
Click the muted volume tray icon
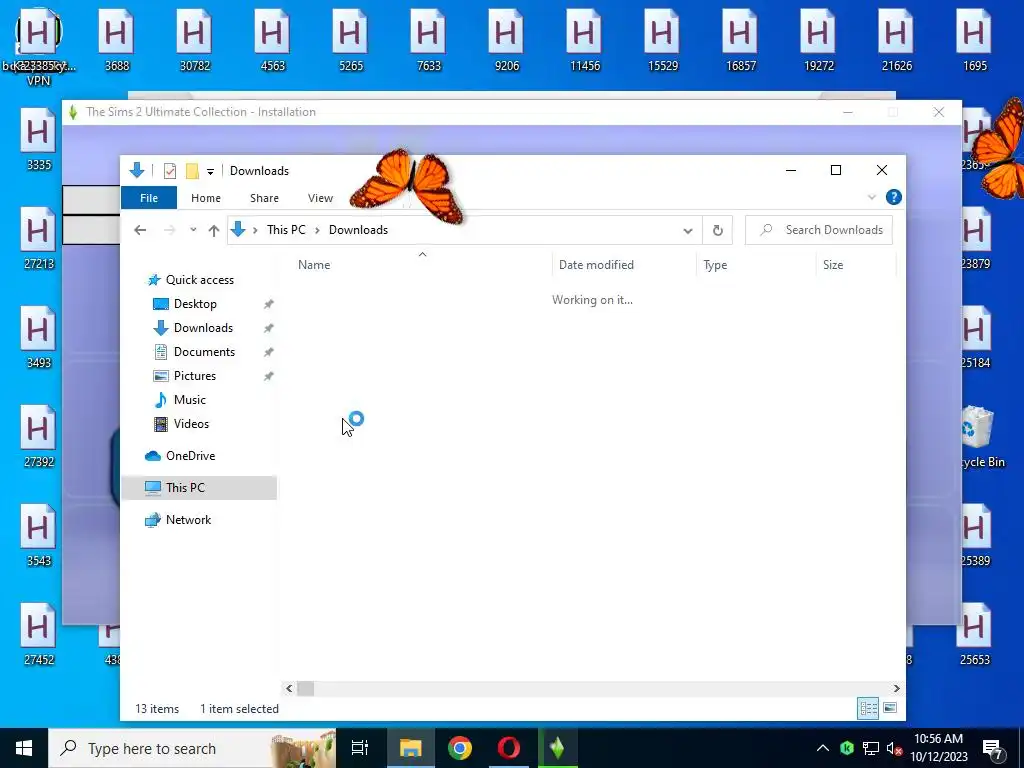pyautogui.click(x=894, y=749)
